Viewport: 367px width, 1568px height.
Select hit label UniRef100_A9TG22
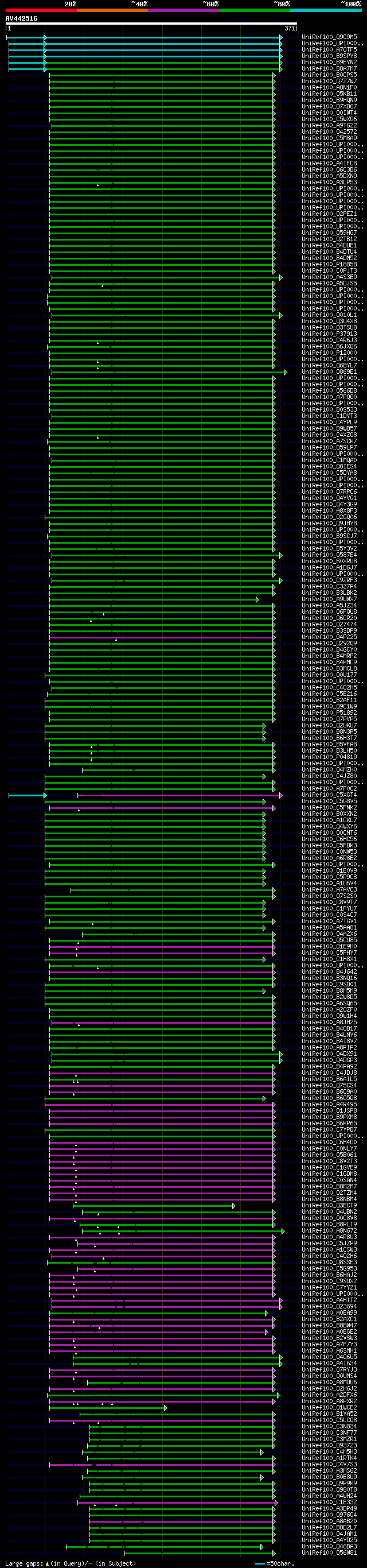(x=329, y=125)
